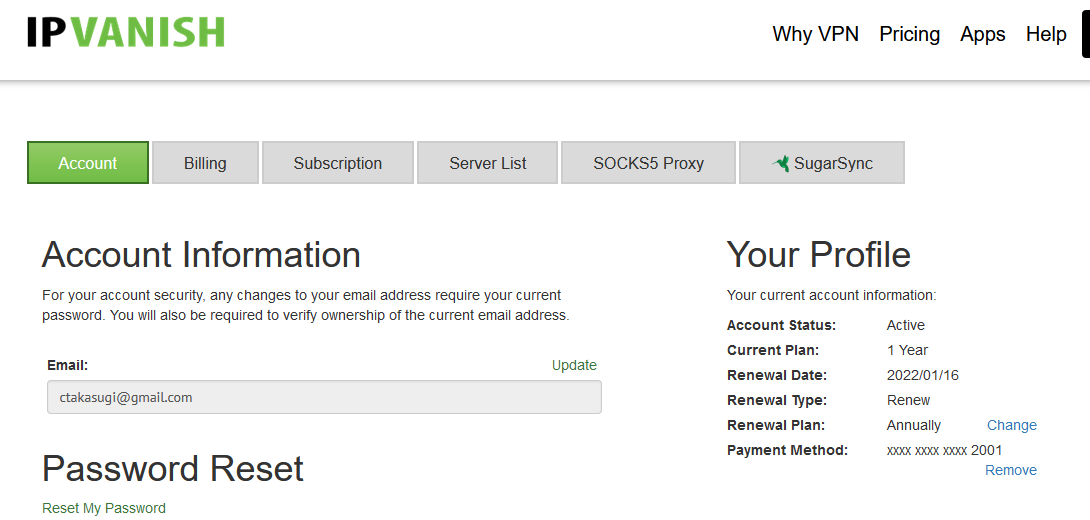Switch to the Billing tab
Viewport: 1090px width, 520px height.
click(x=205, y=163)
